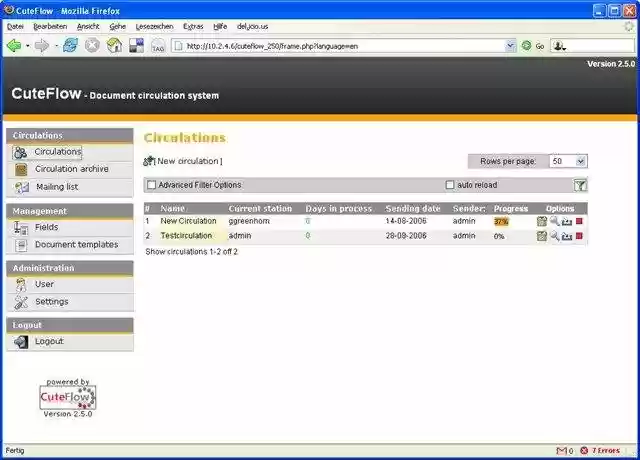Enable the Advanced Filter Options checkbox
The image size is (640, 460).
tap(151, 185)
